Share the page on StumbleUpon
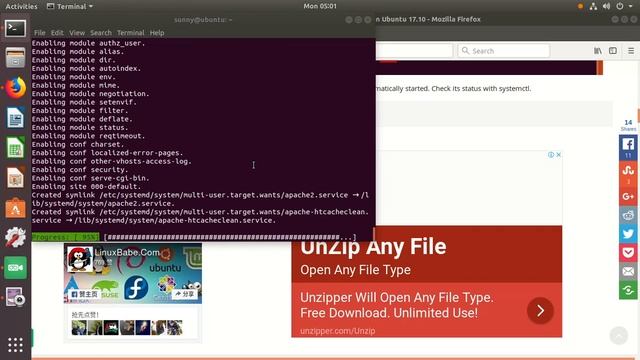The image size is (640, 360). [x=628, y=173]
